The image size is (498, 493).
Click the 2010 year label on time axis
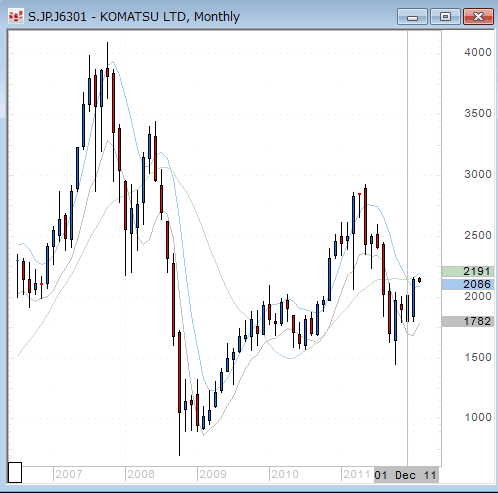pos(285,474)
